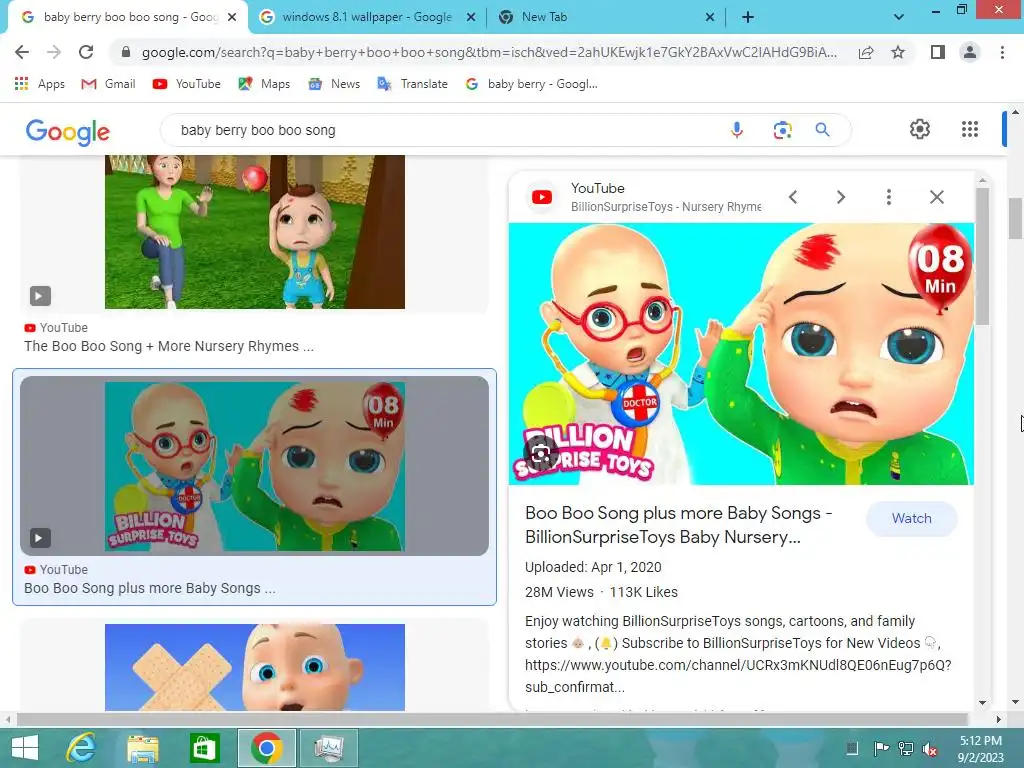Open the Translate bookmark

[413, 84]
